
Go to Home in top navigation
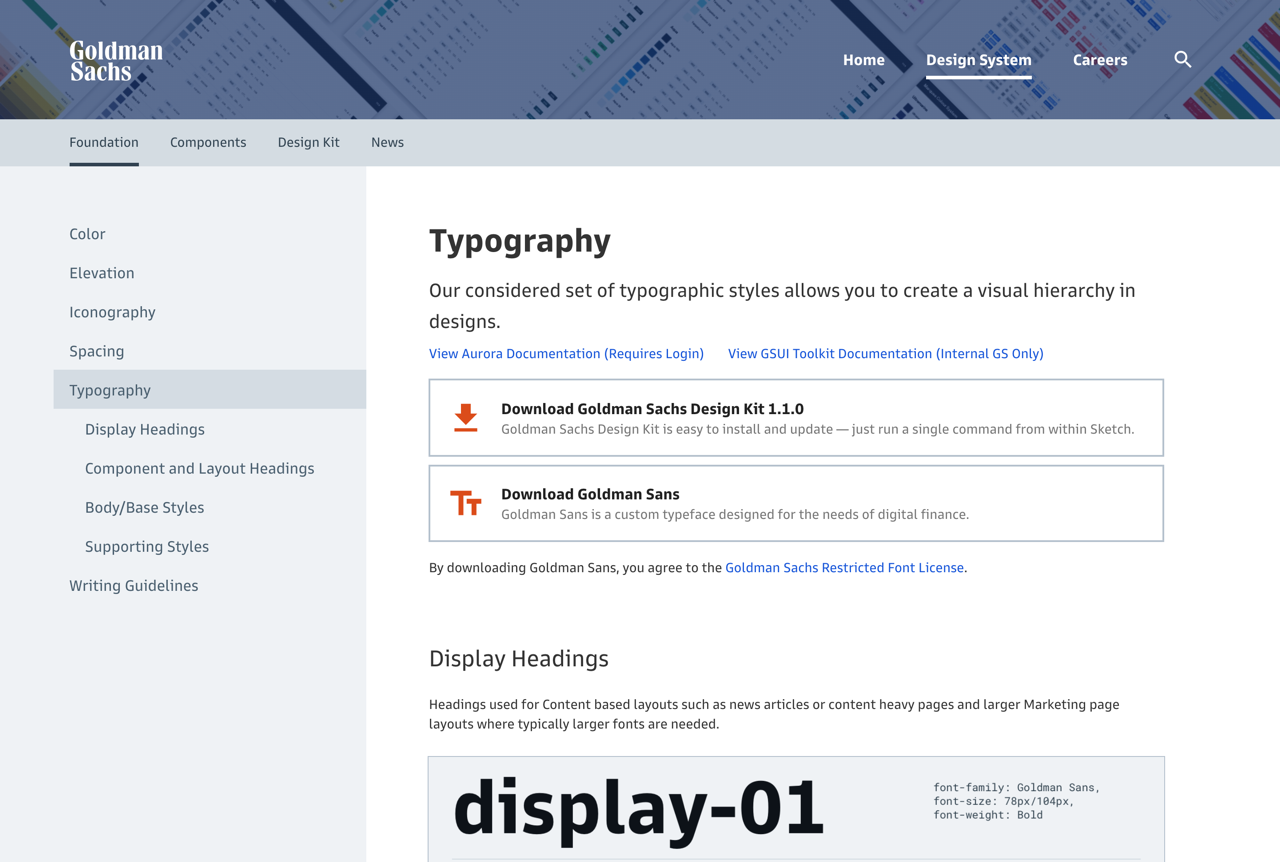[x=864, y=60]
